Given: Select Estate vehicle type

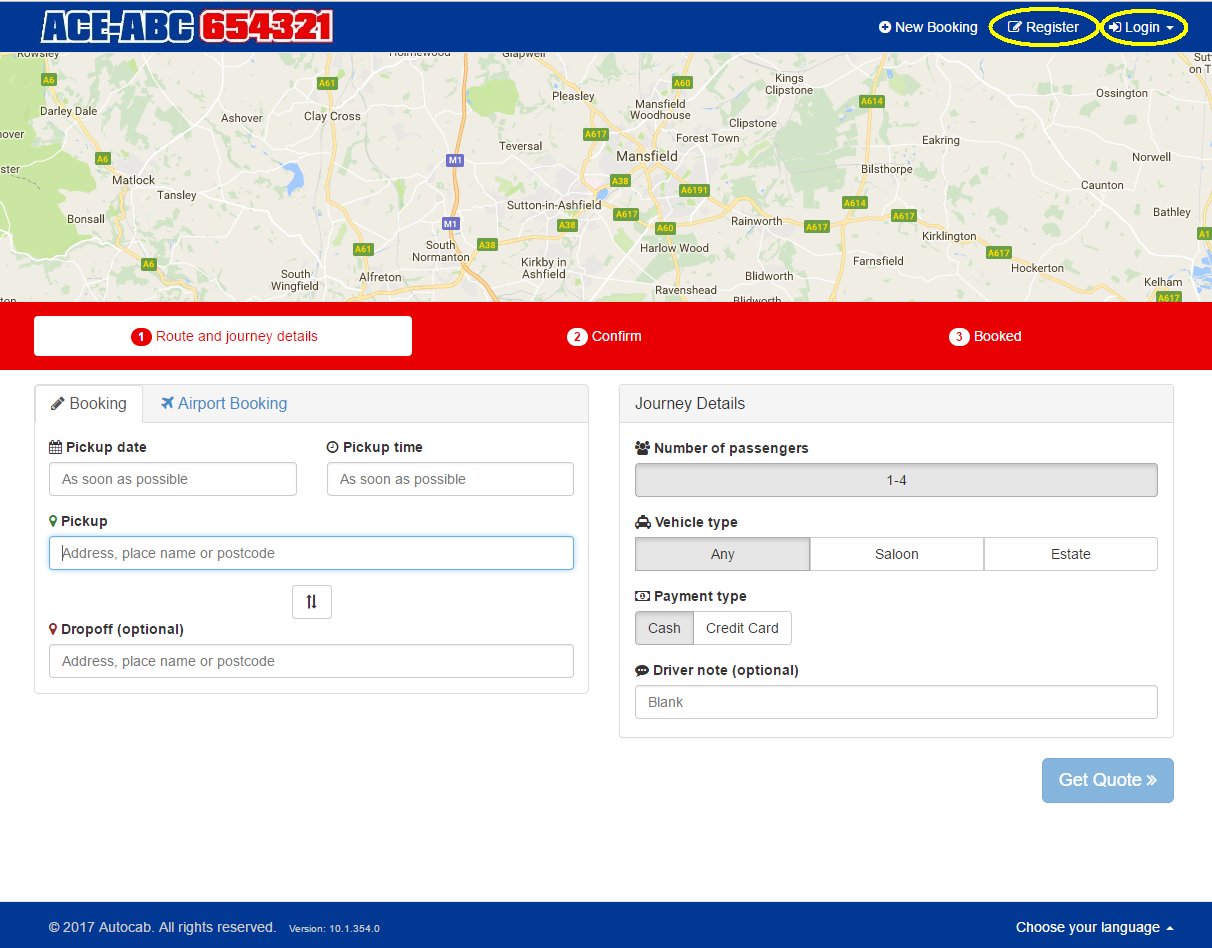Looking at the screenshot, I should [x=1070, y=554].
